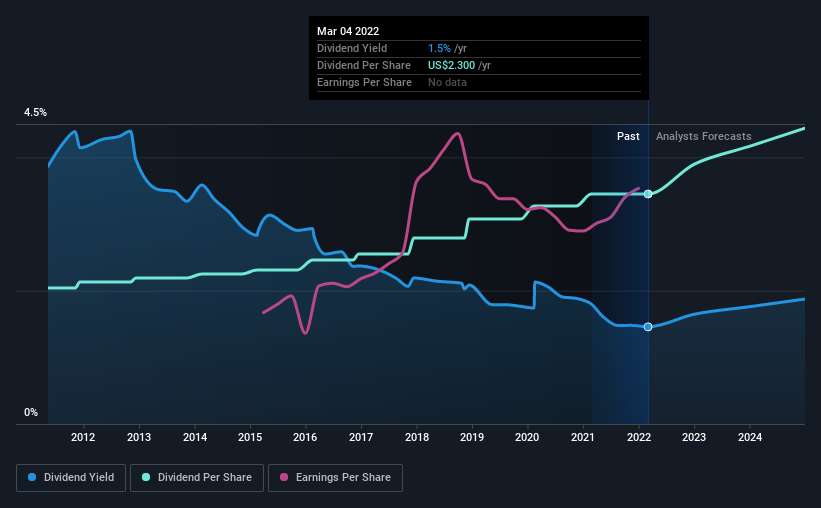Click the Mar 04 2022 tooltip date
This screenshot has height=508, width=821.
coord(348,32)
